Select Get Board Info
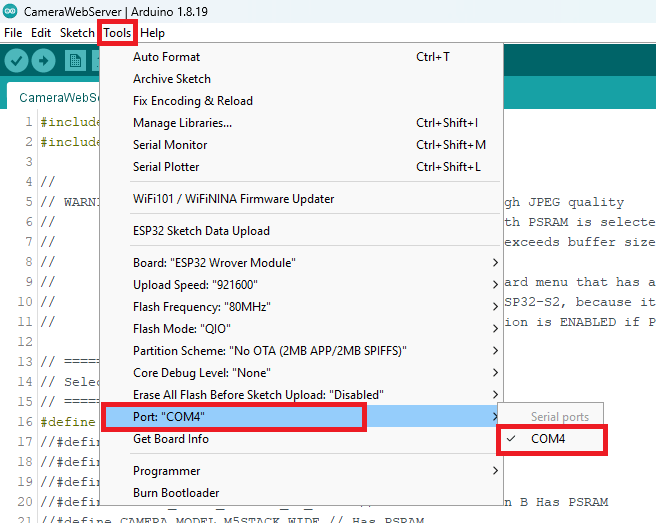Screen dimensions: 656x523 tap(170, 439)
